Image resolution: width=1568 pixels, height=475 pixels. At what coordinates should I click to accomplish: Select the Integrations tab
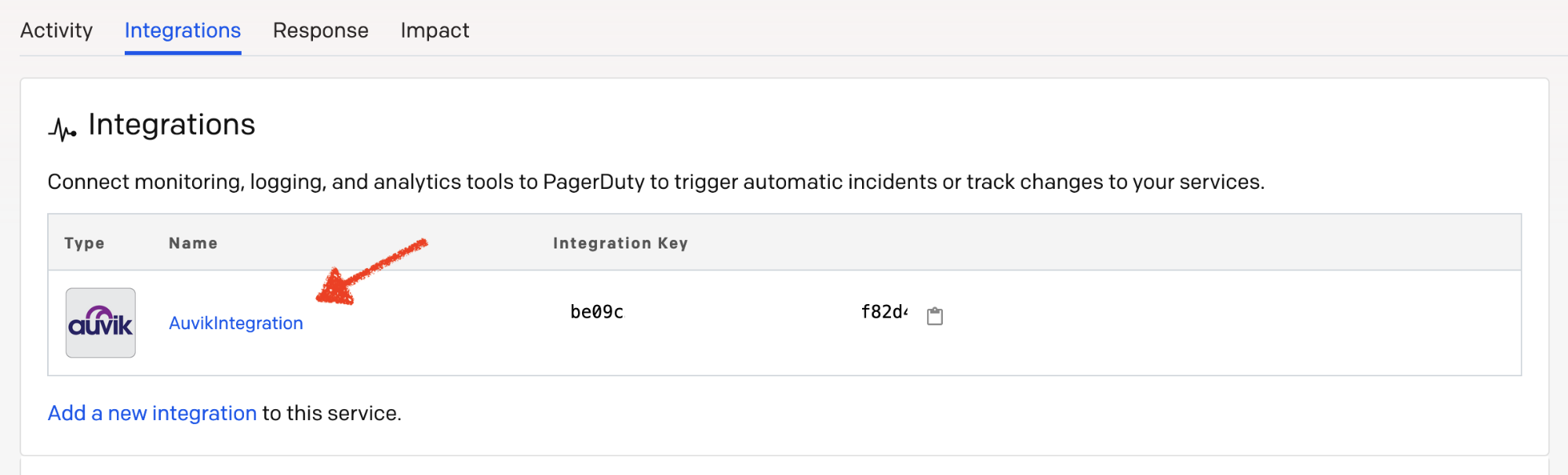coord(183,31)
